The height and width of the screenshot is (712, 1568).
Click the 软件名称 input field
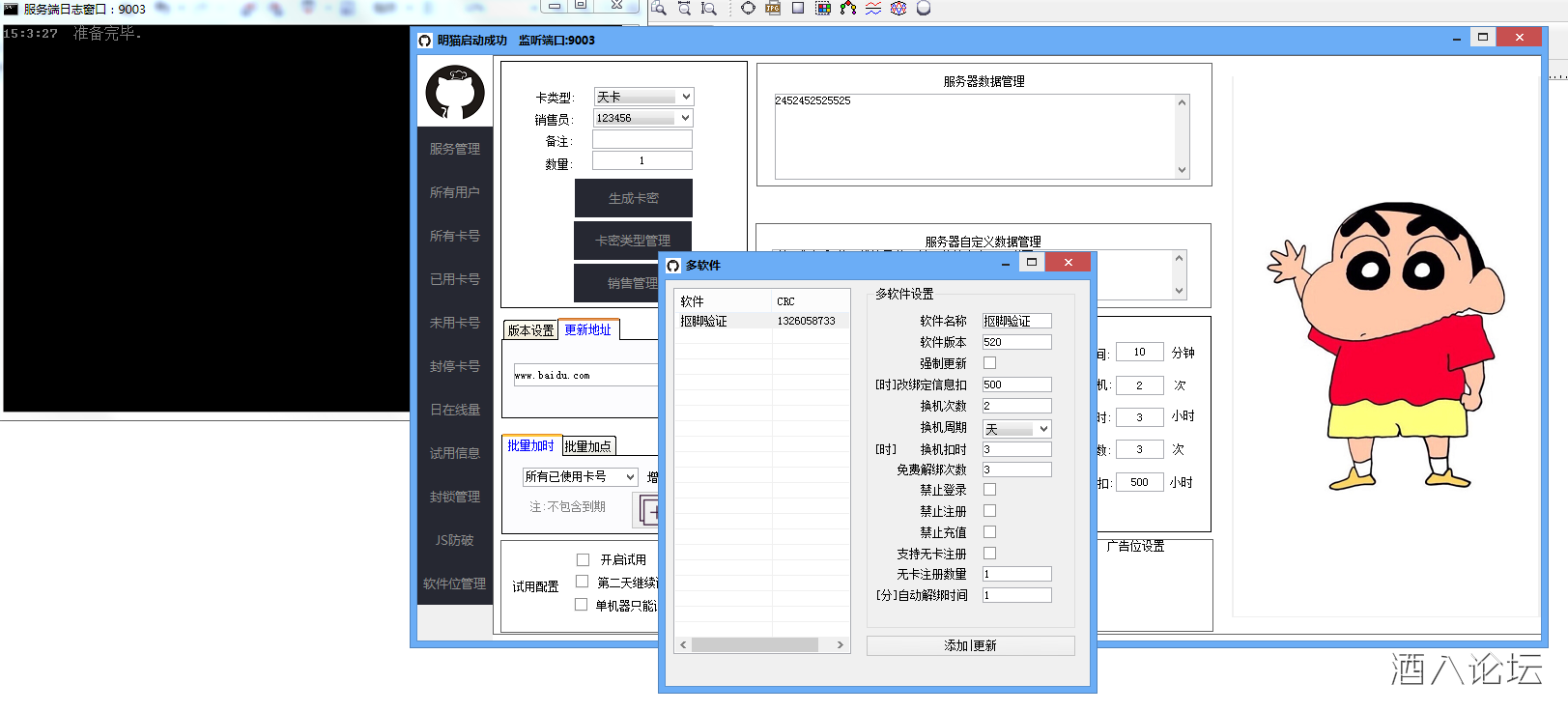(x=1016, y=321)
